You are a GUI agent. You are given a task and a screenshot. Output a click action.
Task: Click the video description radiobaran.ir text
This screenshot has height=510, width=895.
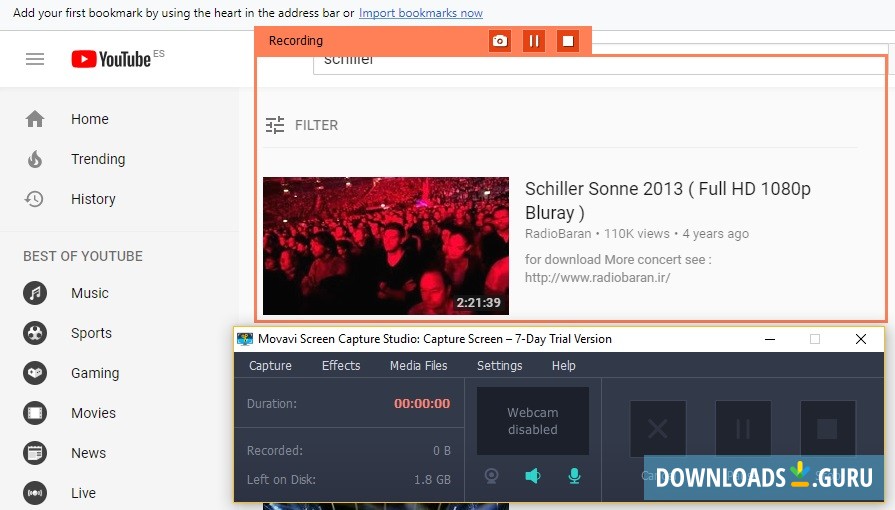tap(597, 278)
